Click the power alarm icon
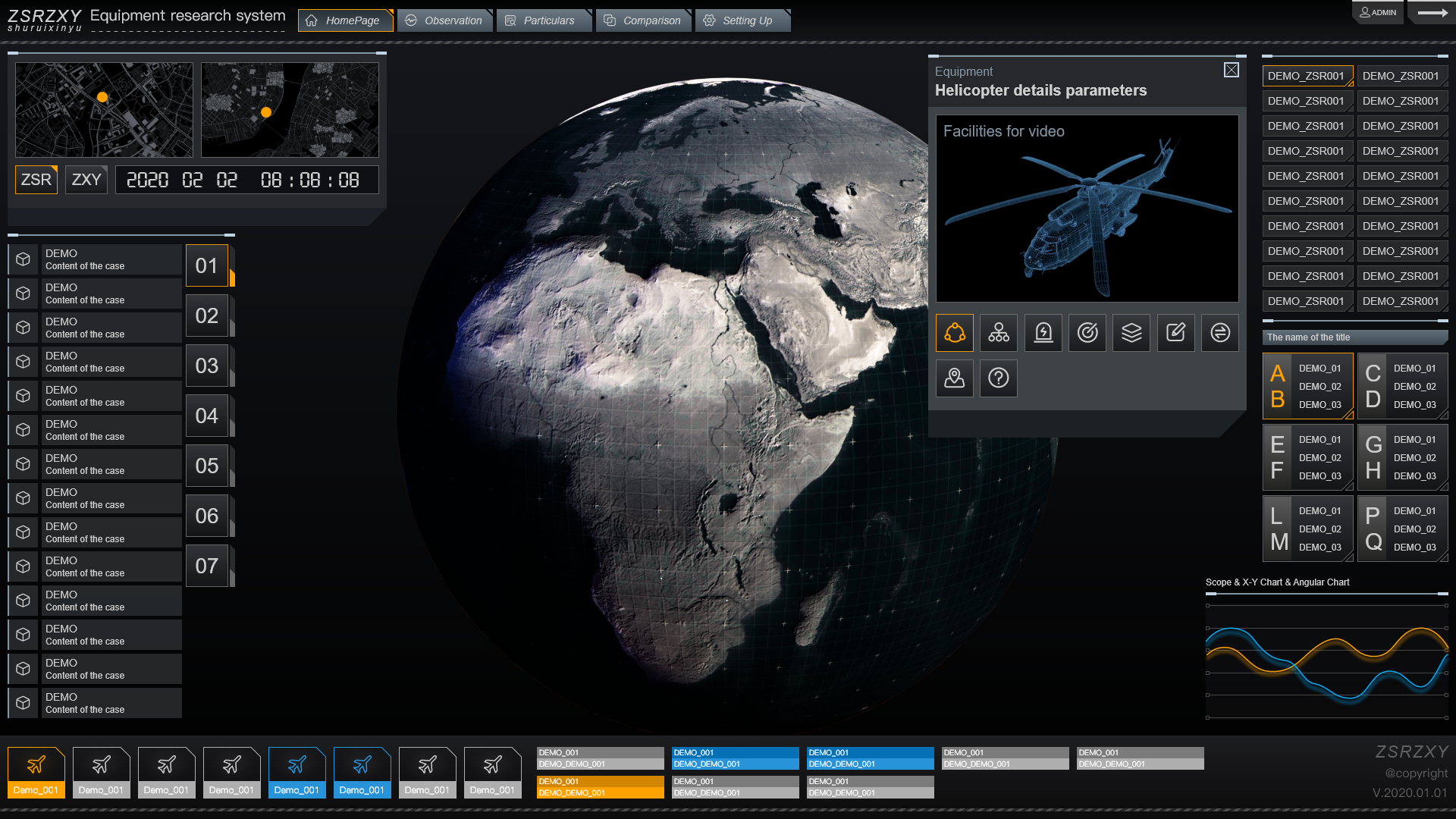The height and width of the screenshot is (819, 1456). pyautogui.click(x=1043, y=332)
